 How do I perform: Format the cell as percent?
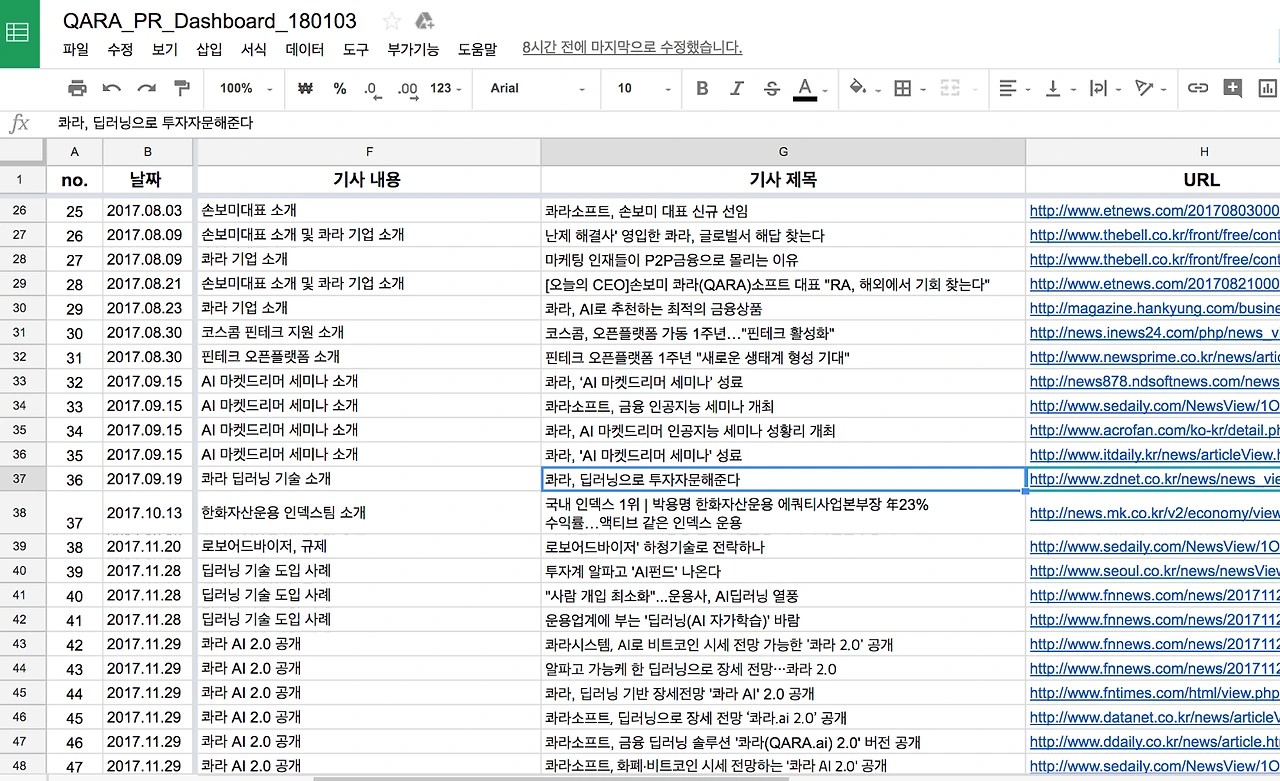pos(340,88)
